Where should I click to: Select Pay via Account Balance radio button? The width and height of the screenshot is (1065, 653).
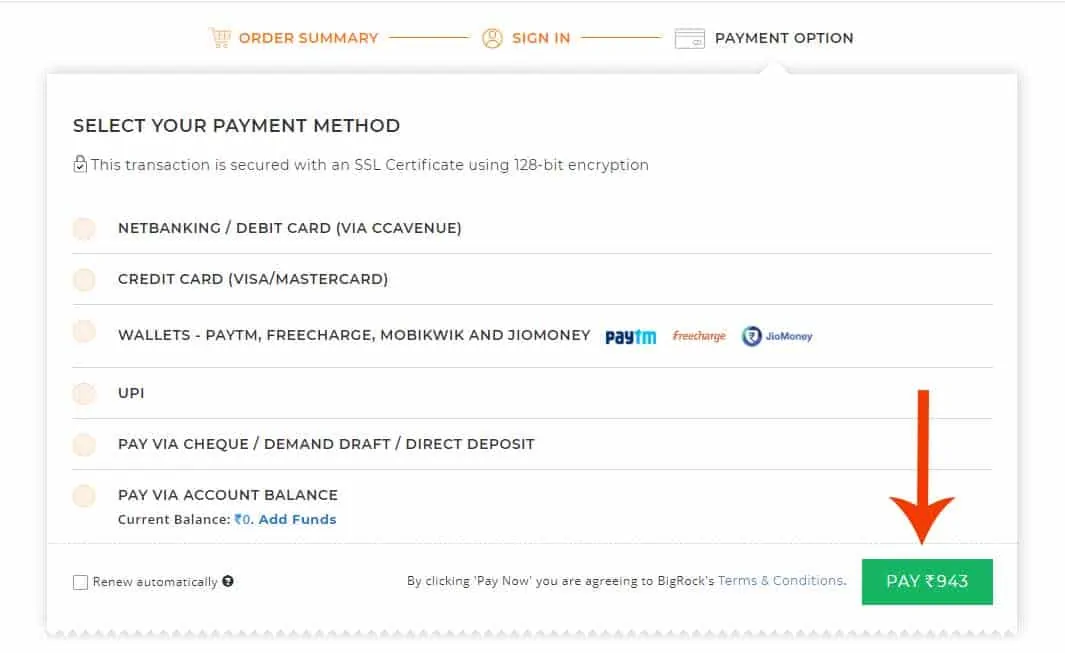click(84, 495)
